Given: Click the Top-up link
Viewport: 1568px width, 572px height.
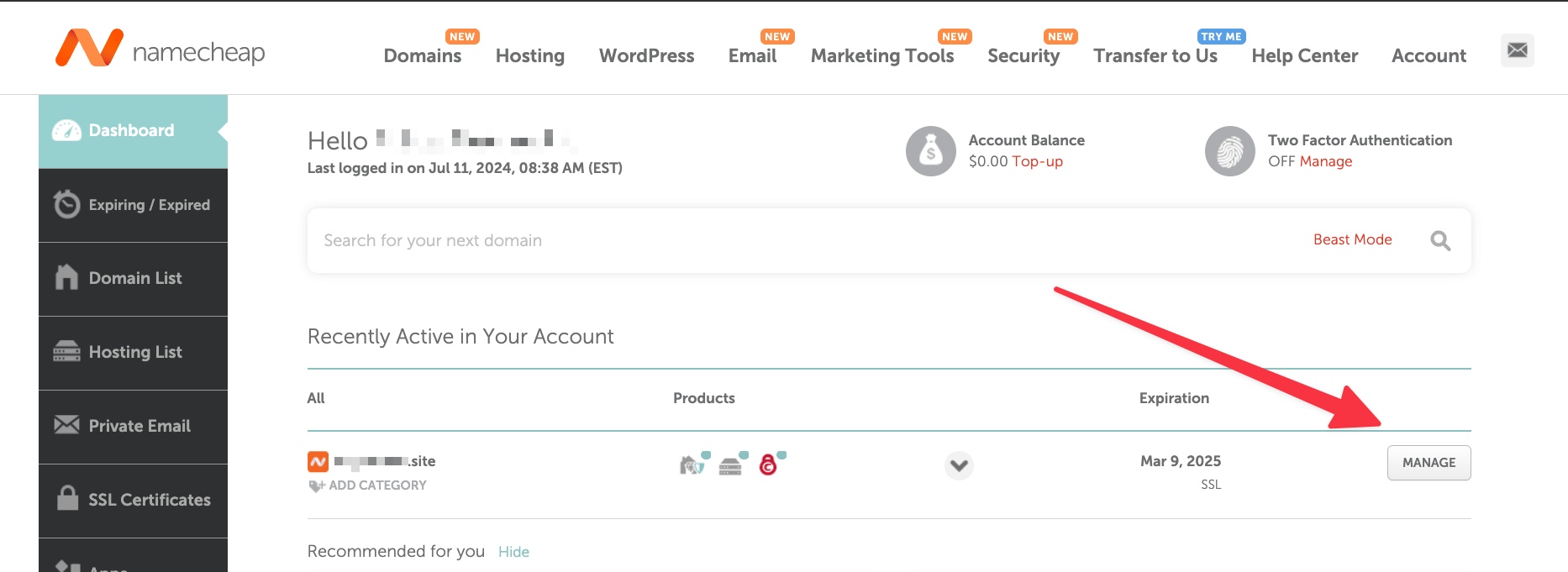Looking at the screenshot, I should click(1037, 161).
